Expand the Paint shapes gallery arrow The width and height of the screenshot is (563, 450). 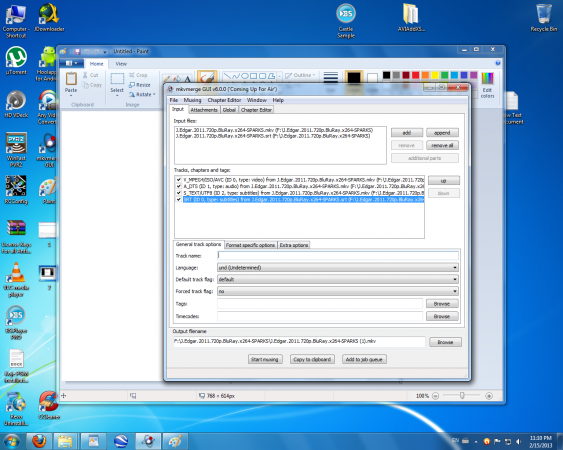[279, 76]
